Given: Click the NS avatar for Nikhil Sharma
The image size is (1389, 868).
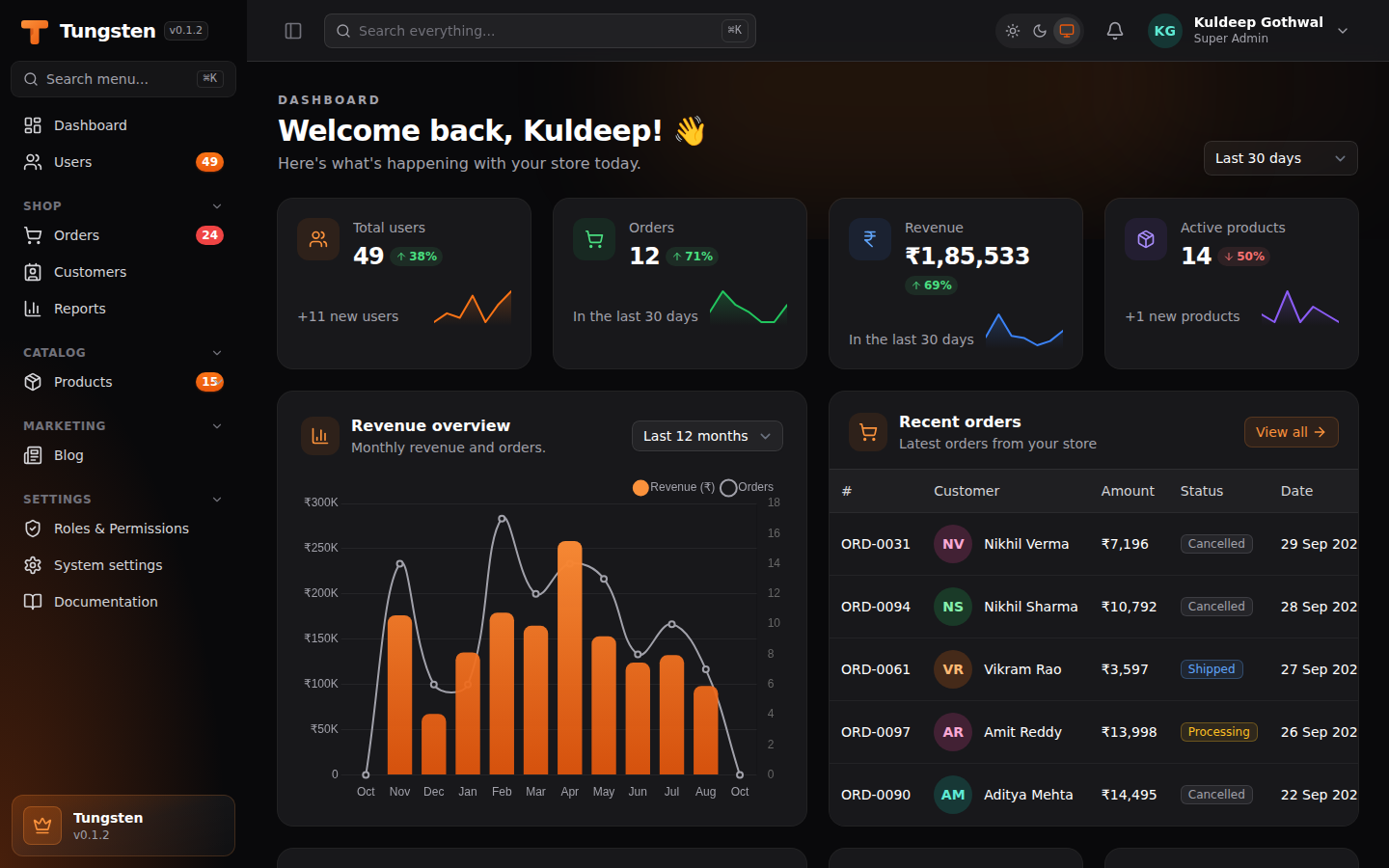Looking at the screenshot, I should (953, 607).
